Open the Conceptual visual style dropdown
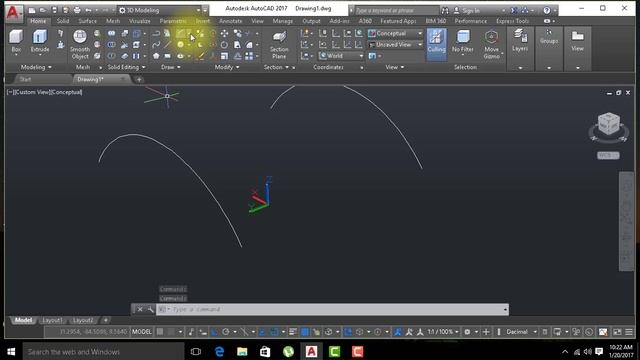Image resolution: width=640 pixels, height=360 pixels. pyautogui.click(x=396, y=33)
